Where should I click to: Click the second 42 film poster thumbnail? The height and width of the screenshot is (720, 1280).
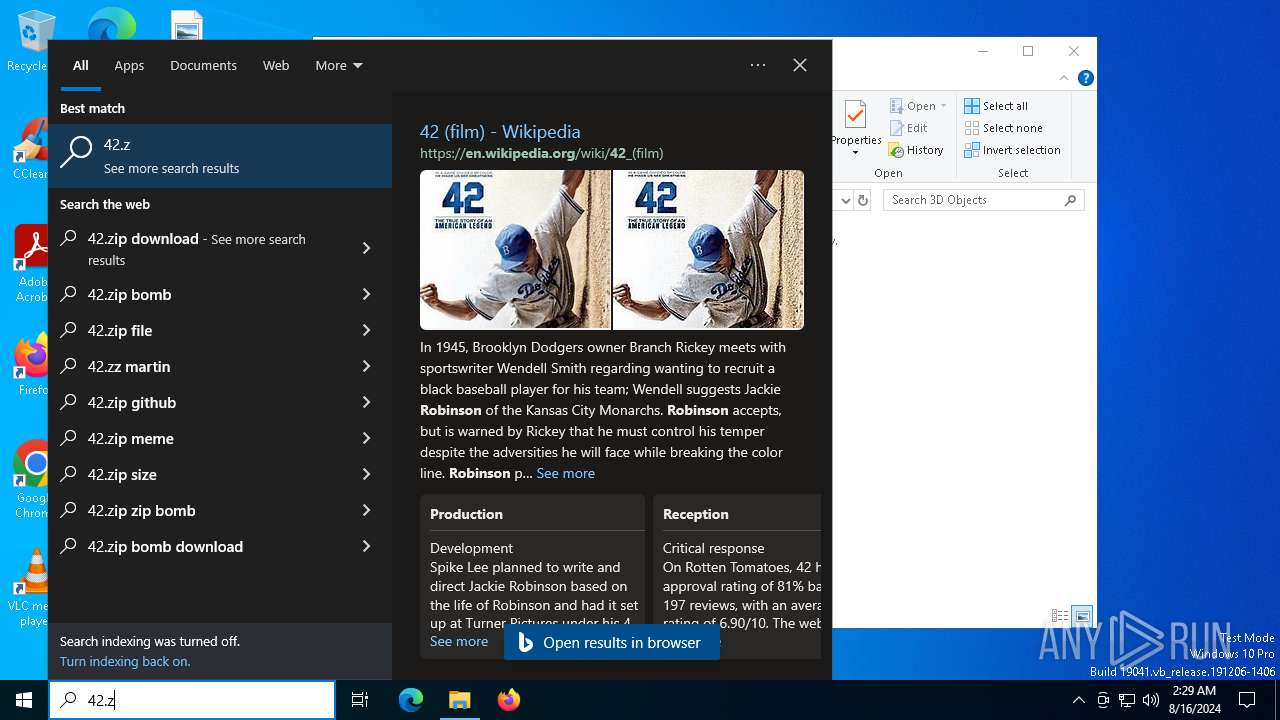click(x=708, y=249)
